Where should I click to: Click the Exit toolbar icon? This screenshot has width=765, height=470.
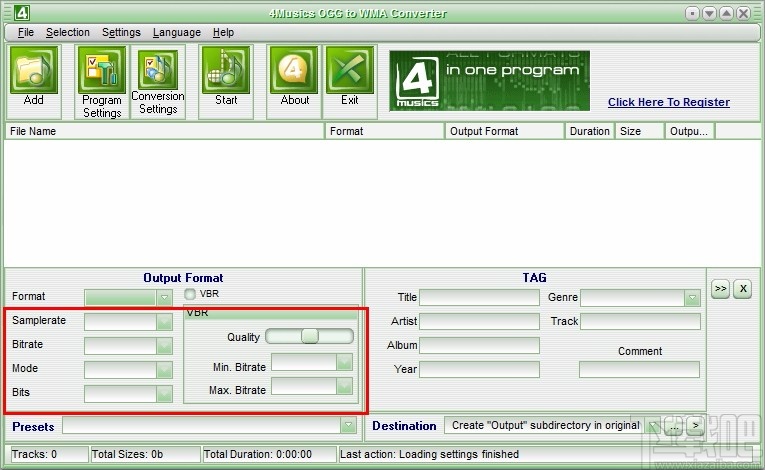pyautogui.click(x=350, y=70)
